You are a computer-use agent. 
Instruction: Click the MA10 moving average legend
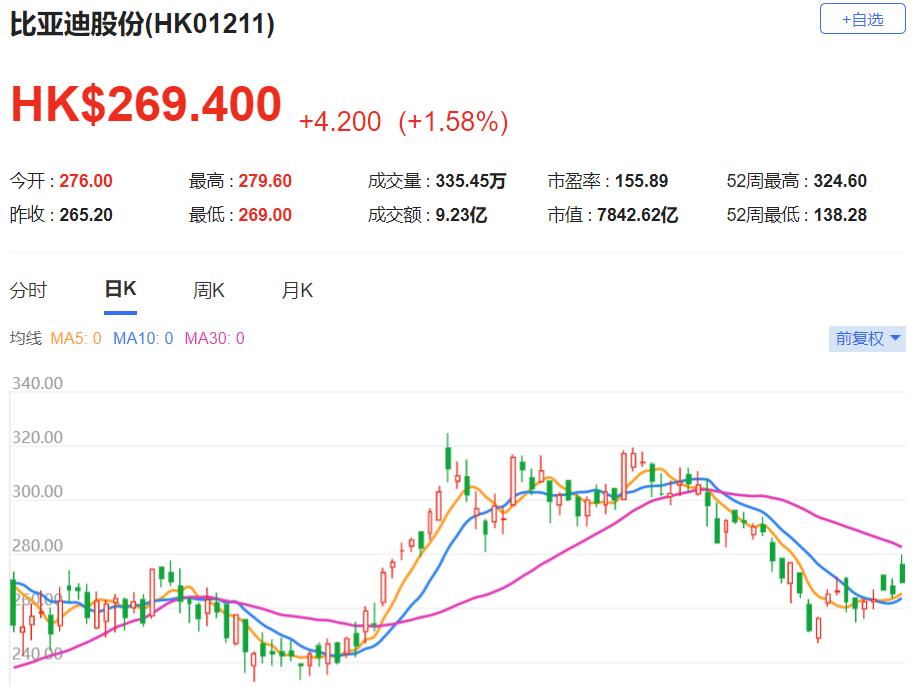coord(143,338)
